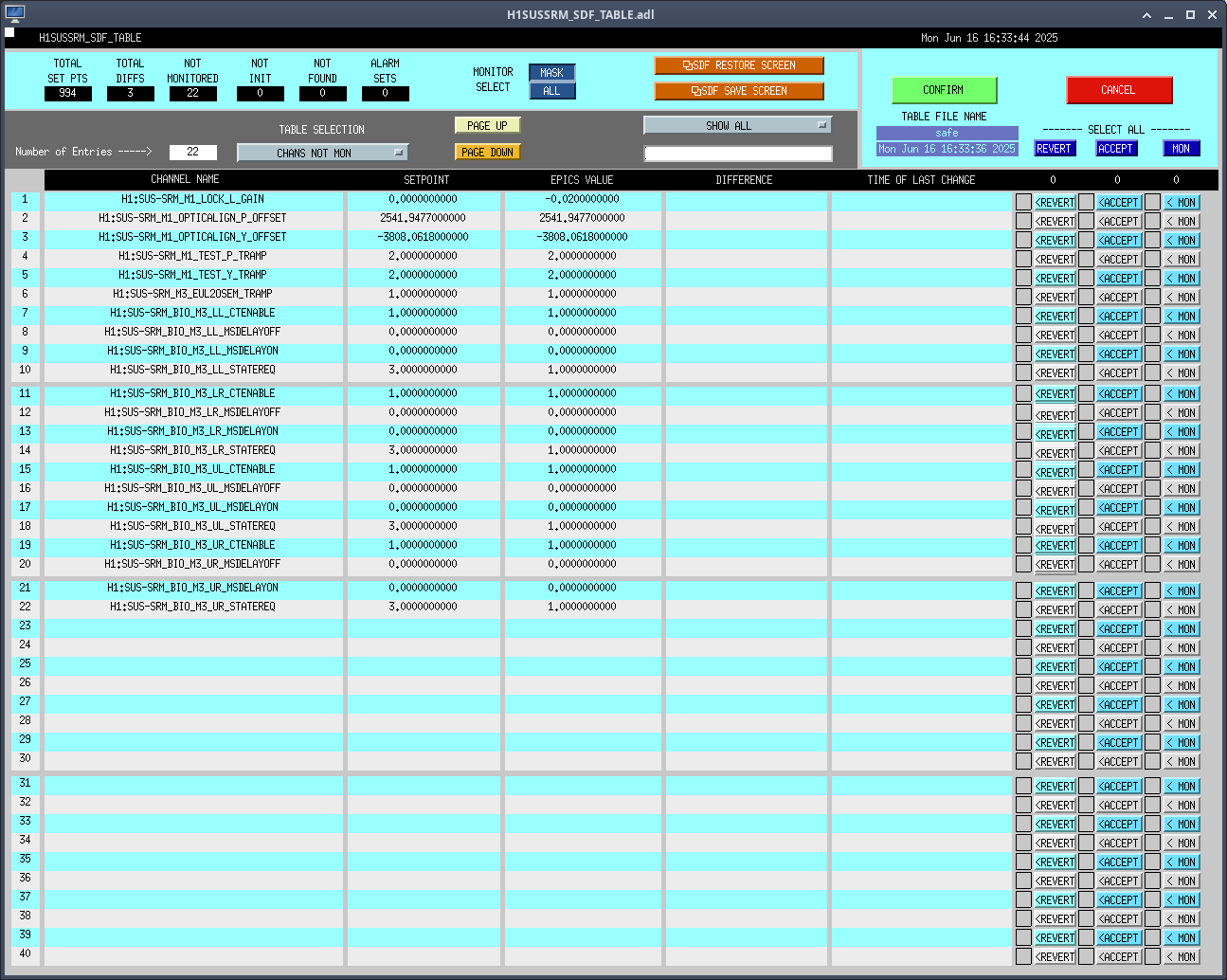Tick monitor indicator box for row 1 LOCK_L_GAIN
This screenshot has height=980, width=1227.
click(1152, 202)
